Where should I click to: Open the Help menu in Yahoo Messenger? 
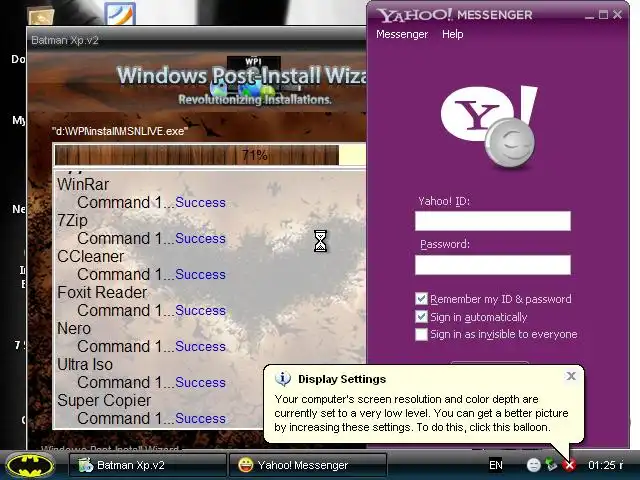pos(453,34)
